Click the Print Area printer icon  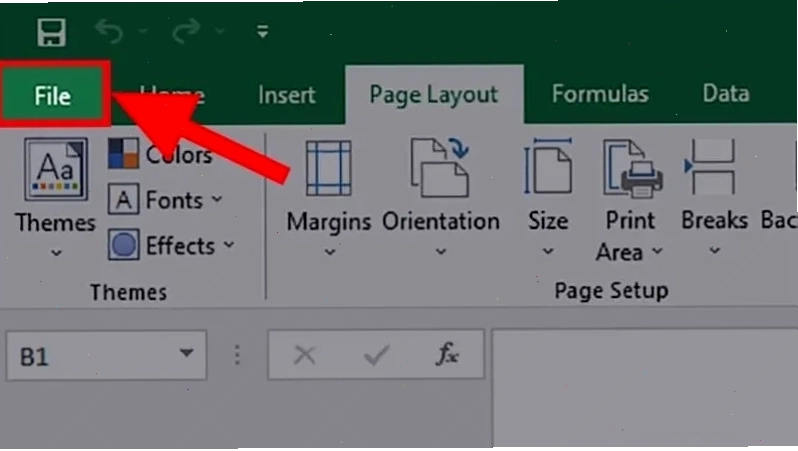(633, 168)
